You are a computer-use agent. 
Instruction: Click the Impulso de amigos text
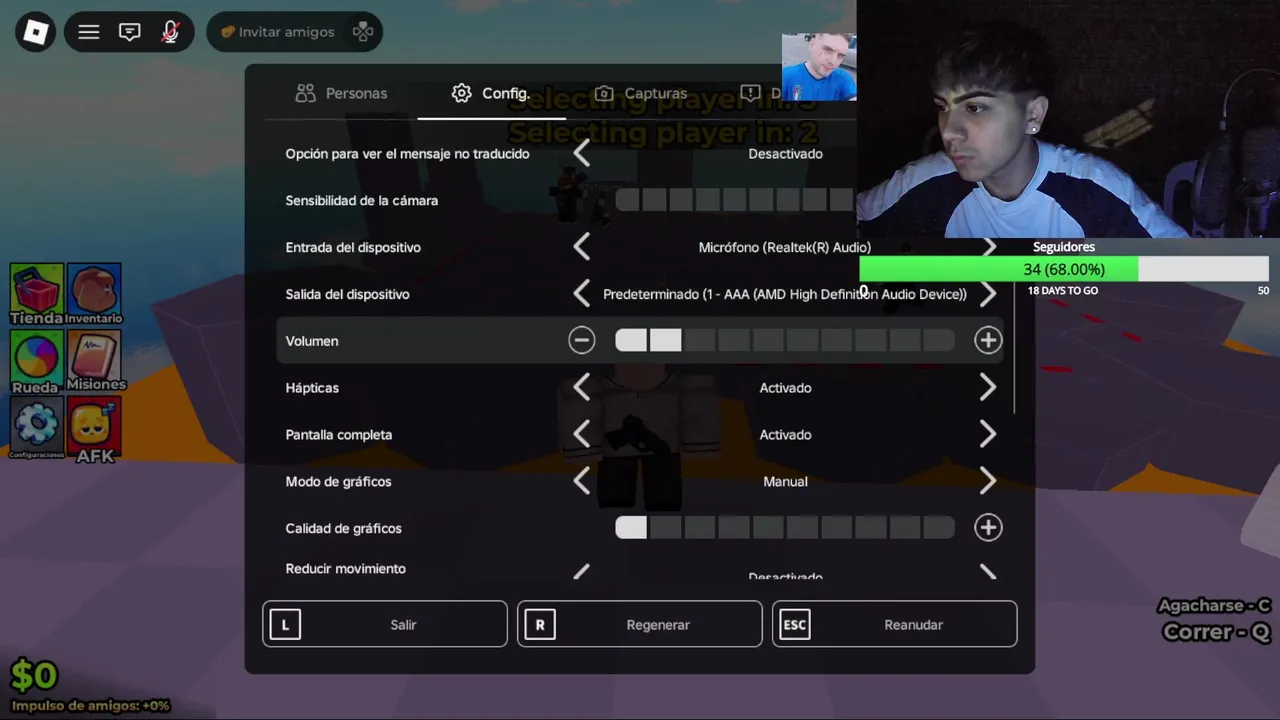[90, 705]
